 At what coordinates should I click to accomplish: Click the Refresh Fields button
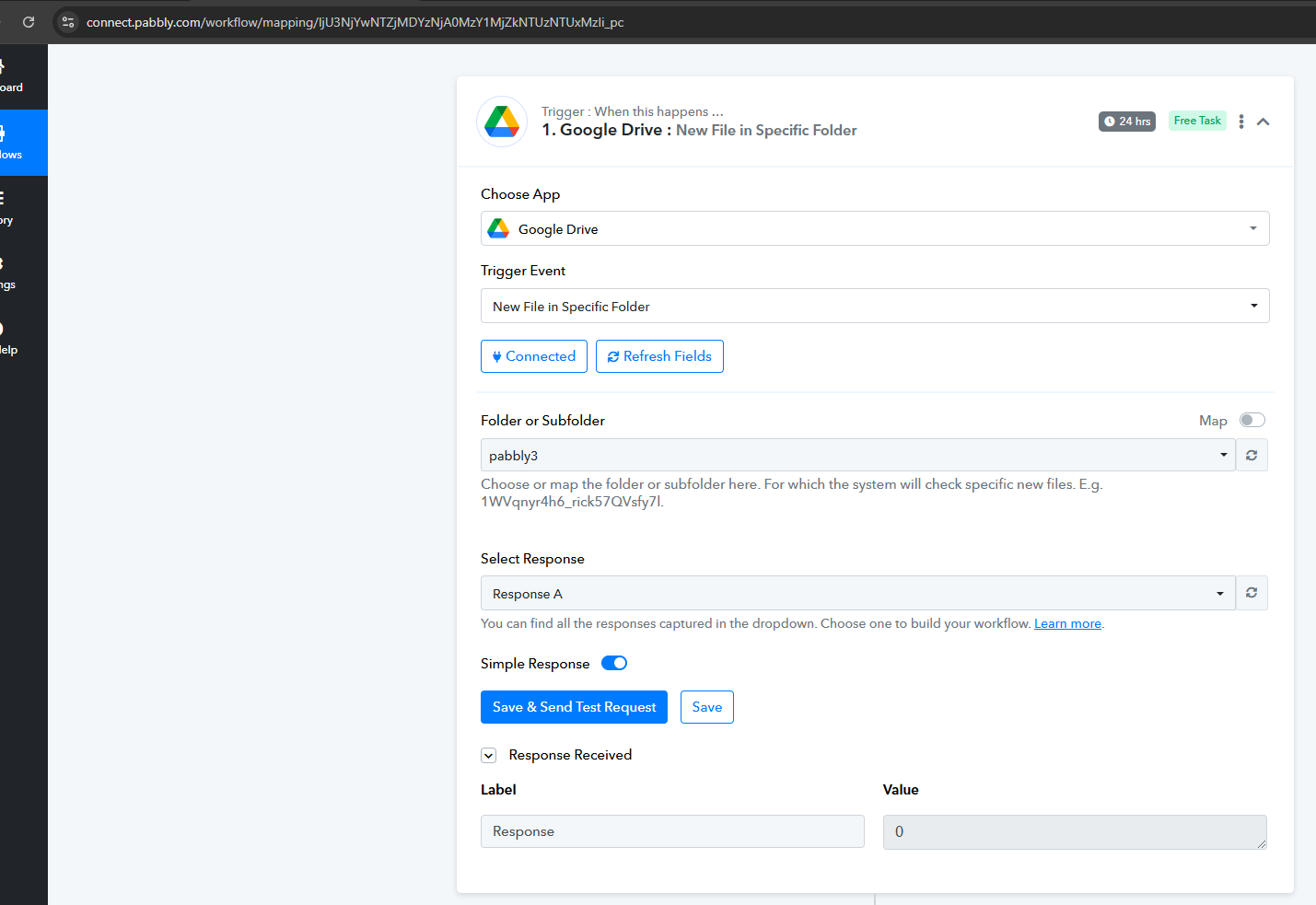pos(659,356)
